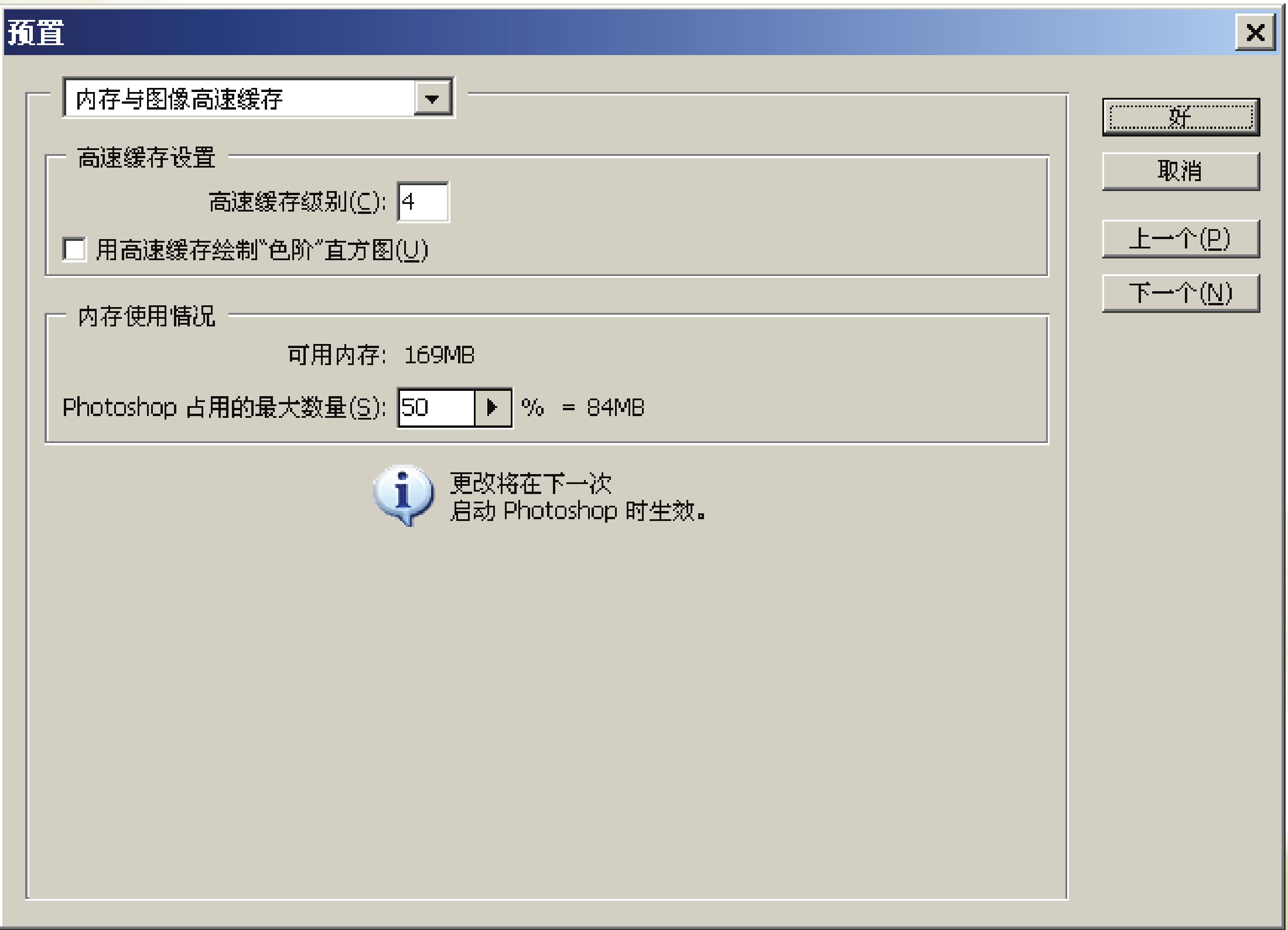Click the 高速缓存设置 group heading

click(x=146, y=157)
